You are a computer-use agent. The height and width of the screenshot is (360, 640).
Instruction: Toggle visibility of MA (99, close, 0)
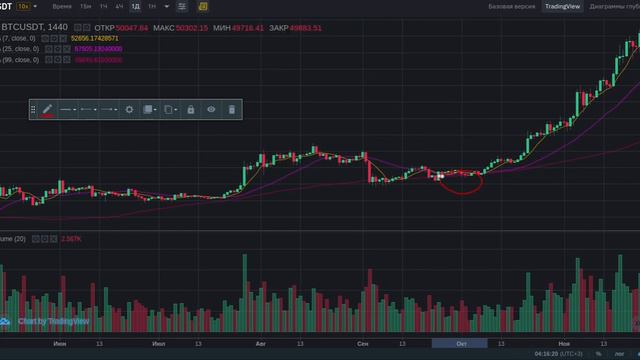[49, 60]
